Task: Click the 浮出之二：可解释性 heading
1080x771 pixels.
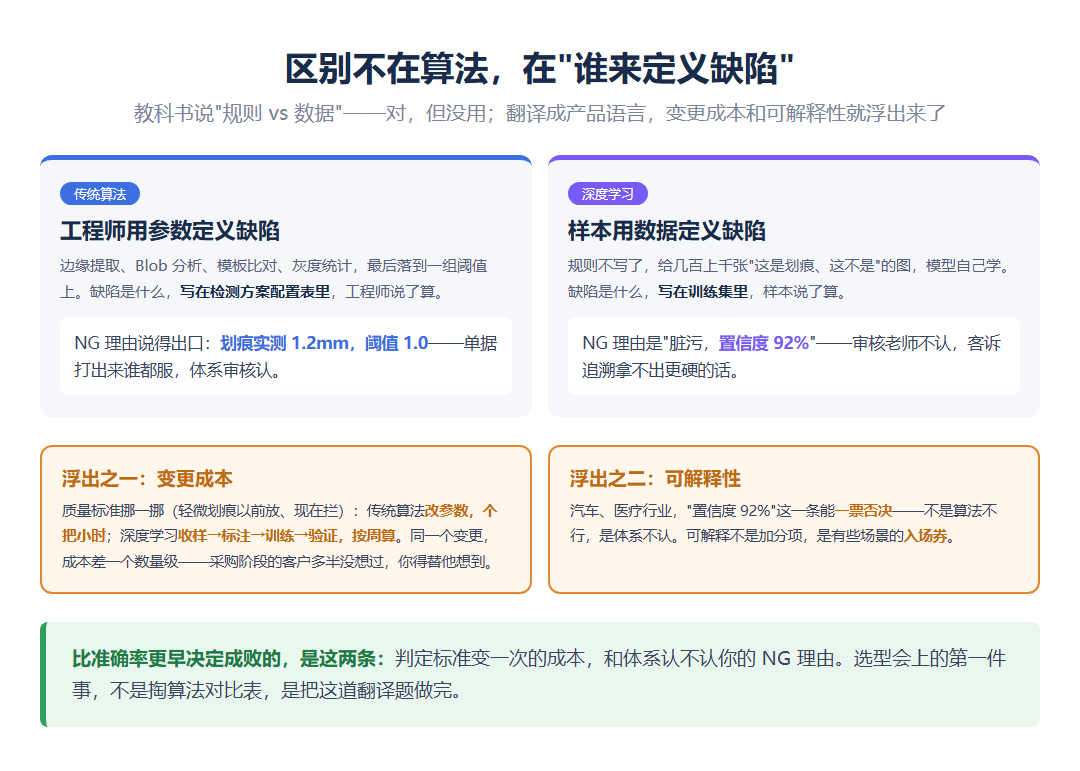Action: coord(655,478)
